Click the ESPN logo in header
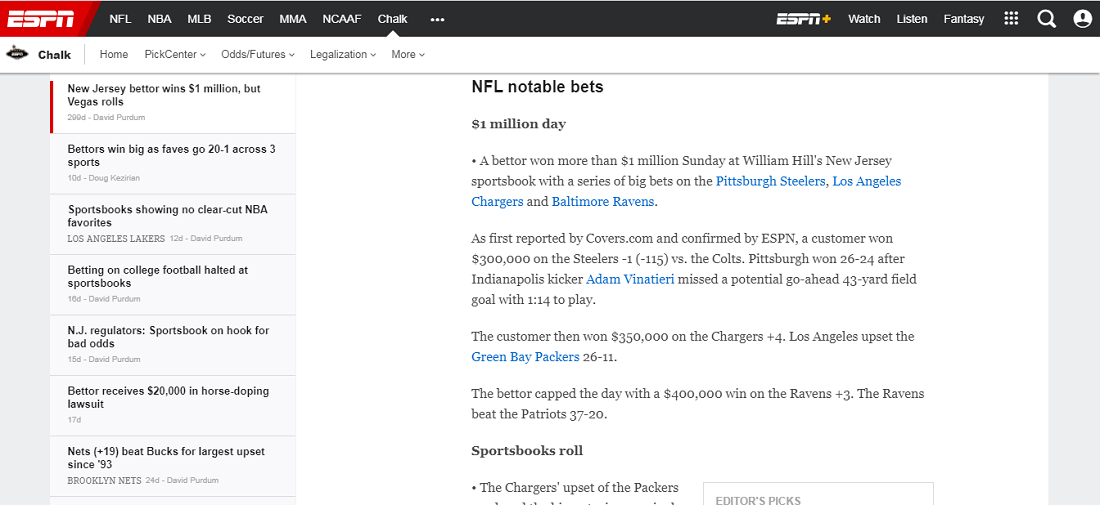1100x505 pixels. (x=42, y=18)
